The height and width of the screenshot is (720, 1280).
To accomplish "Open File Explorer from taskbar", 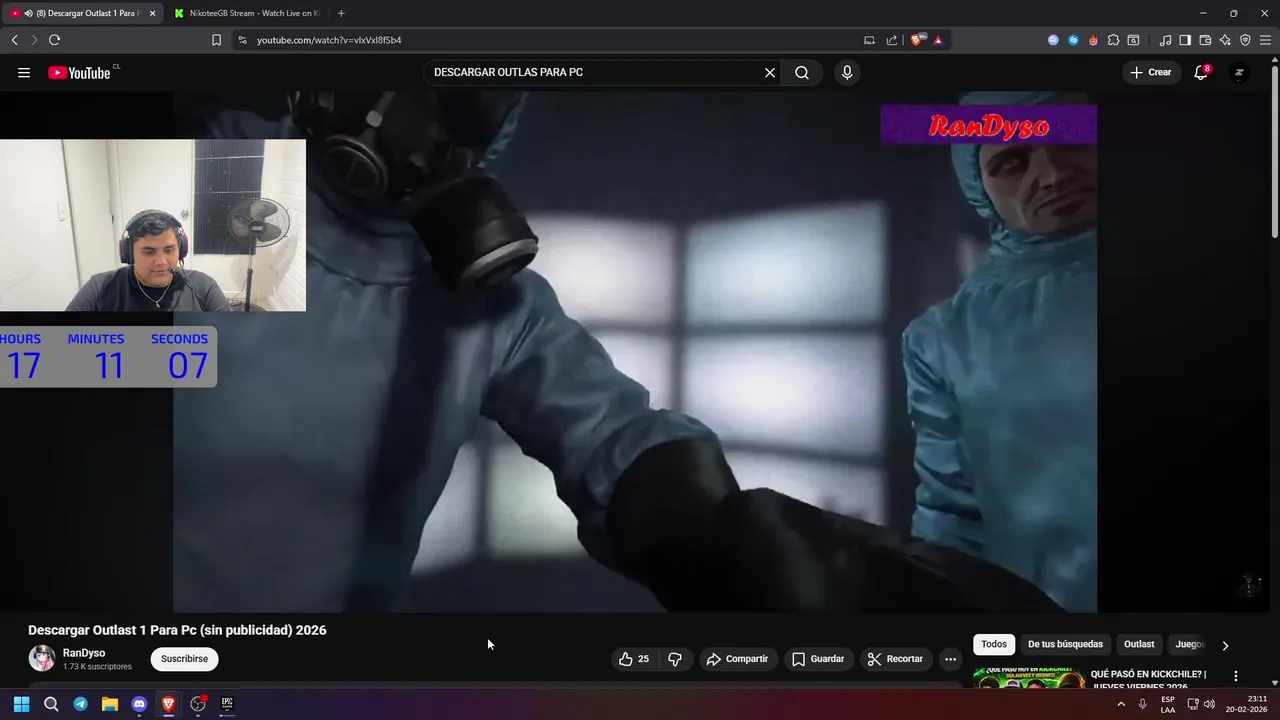I will coord(110,704).
